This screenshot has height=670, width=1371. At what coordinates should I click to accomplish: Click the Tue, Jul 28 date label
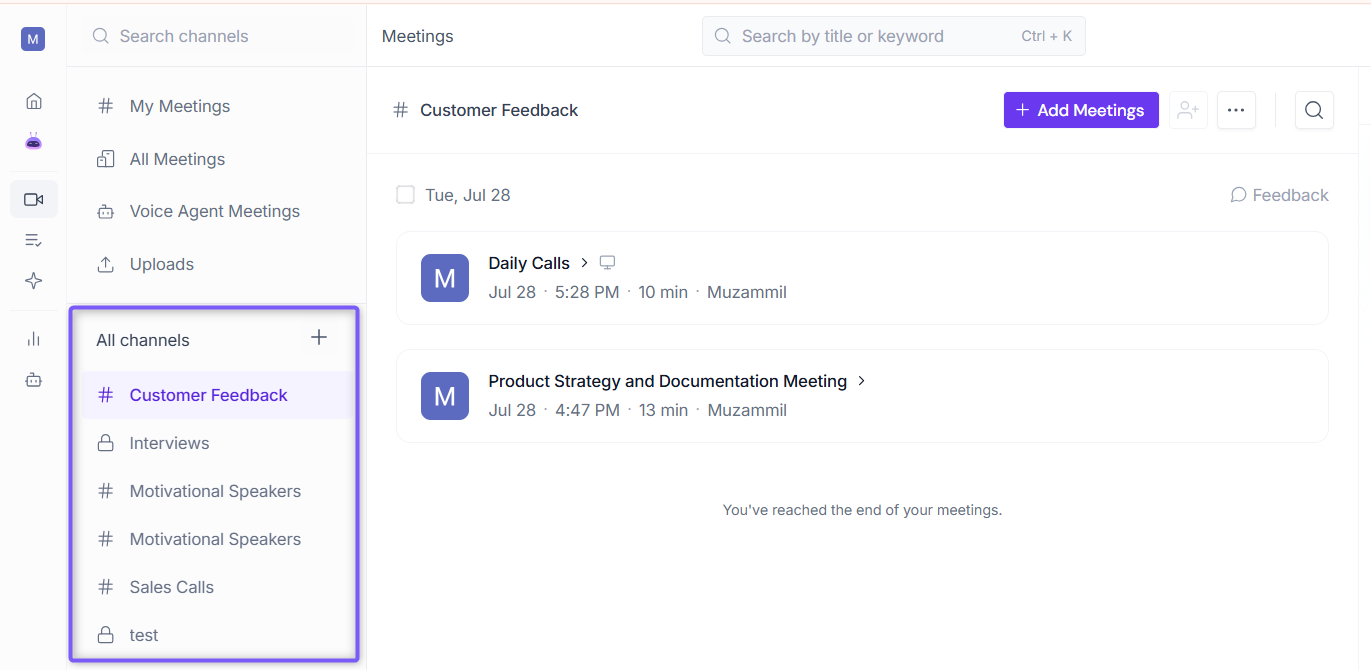click(x=467, y=195)
